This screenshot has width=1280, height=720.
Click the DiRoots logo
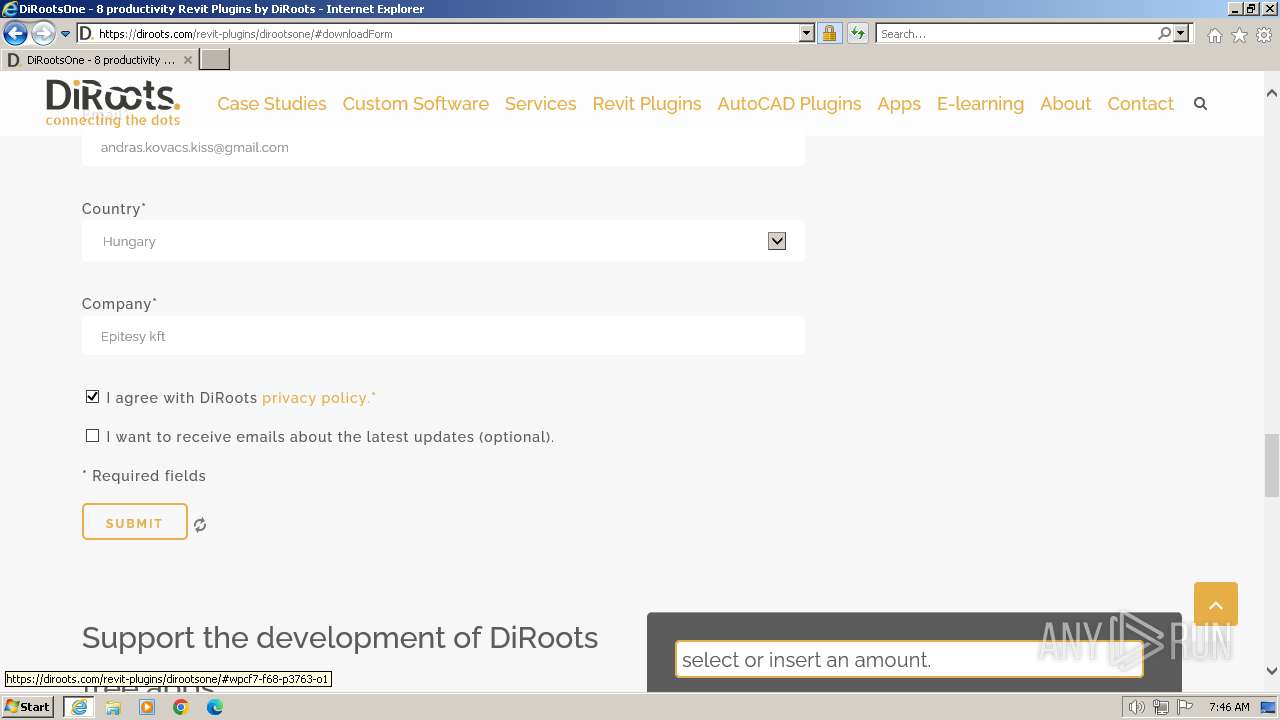tap(113, 103)
